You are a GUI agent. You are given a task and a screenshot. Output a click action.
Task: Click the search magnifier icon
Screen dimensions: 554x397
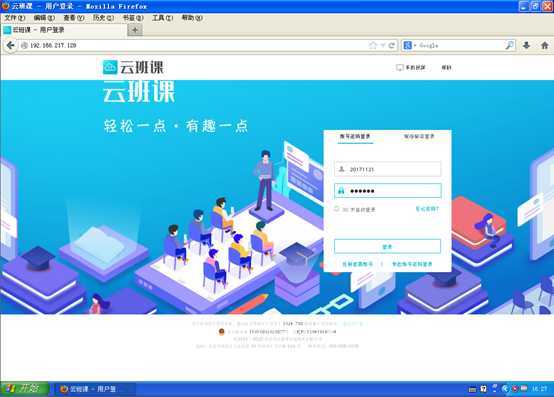(x=509, y=45)
